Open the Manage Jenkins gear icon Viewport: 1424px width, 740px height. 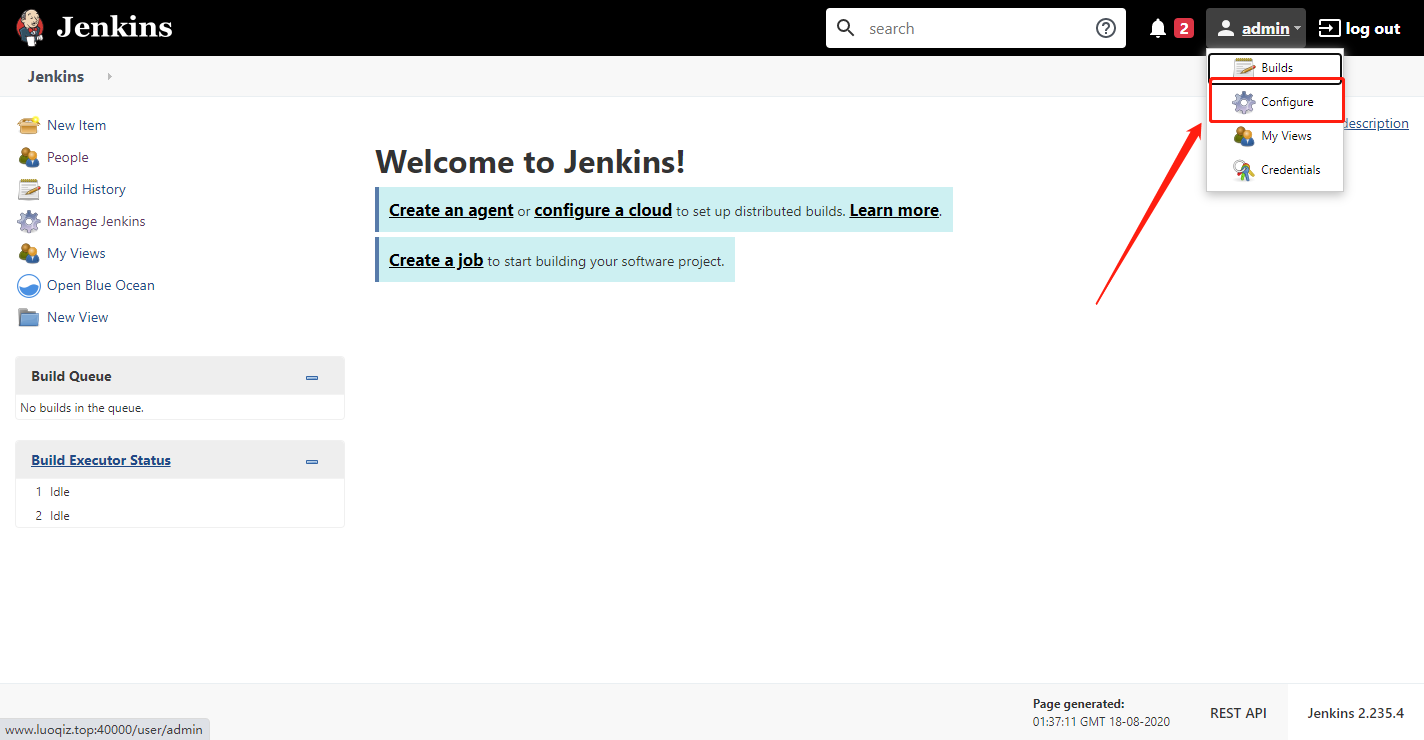click(x=29, y=221)
